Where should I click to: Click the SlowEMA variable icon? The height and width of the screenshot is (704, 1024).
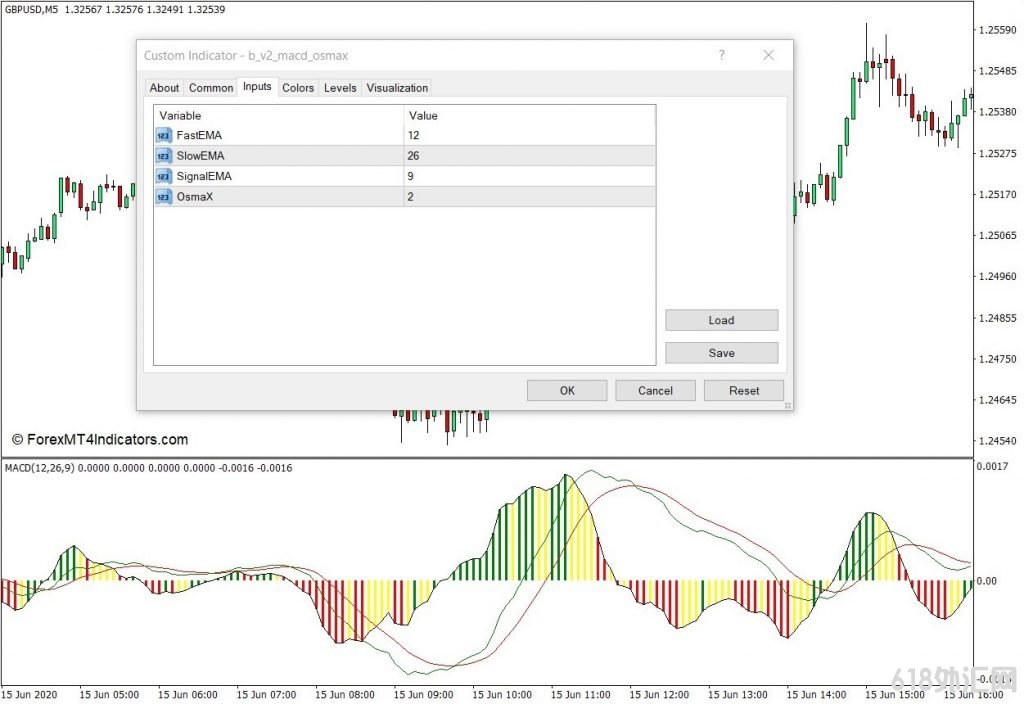click(x=164, y=156)
